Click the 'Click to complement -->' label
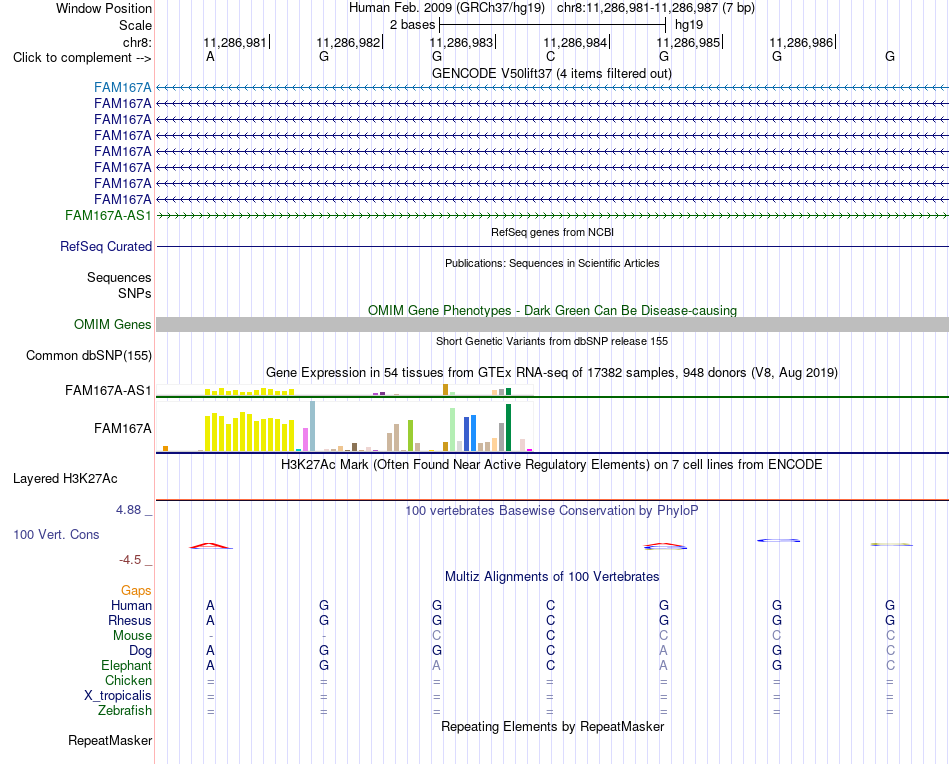 [x=82, y=58]
